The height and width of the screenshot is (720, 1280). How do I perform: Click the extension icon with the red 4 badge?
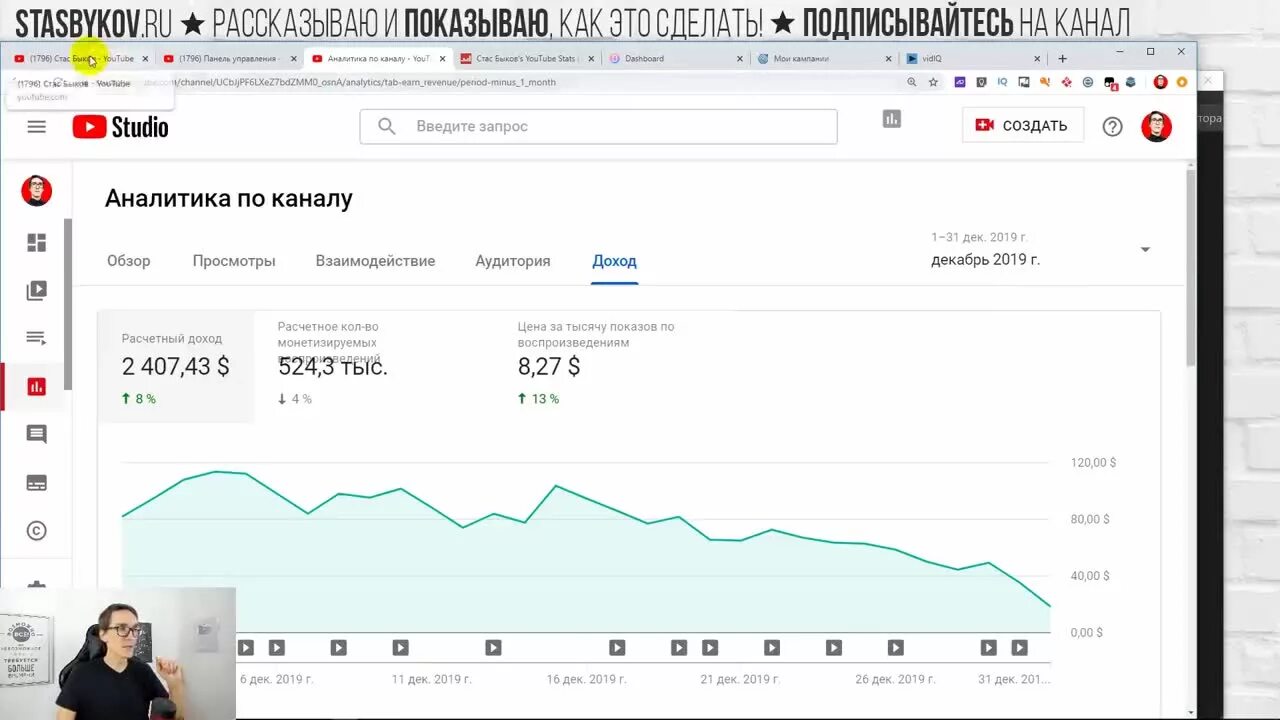[1110, 83]
